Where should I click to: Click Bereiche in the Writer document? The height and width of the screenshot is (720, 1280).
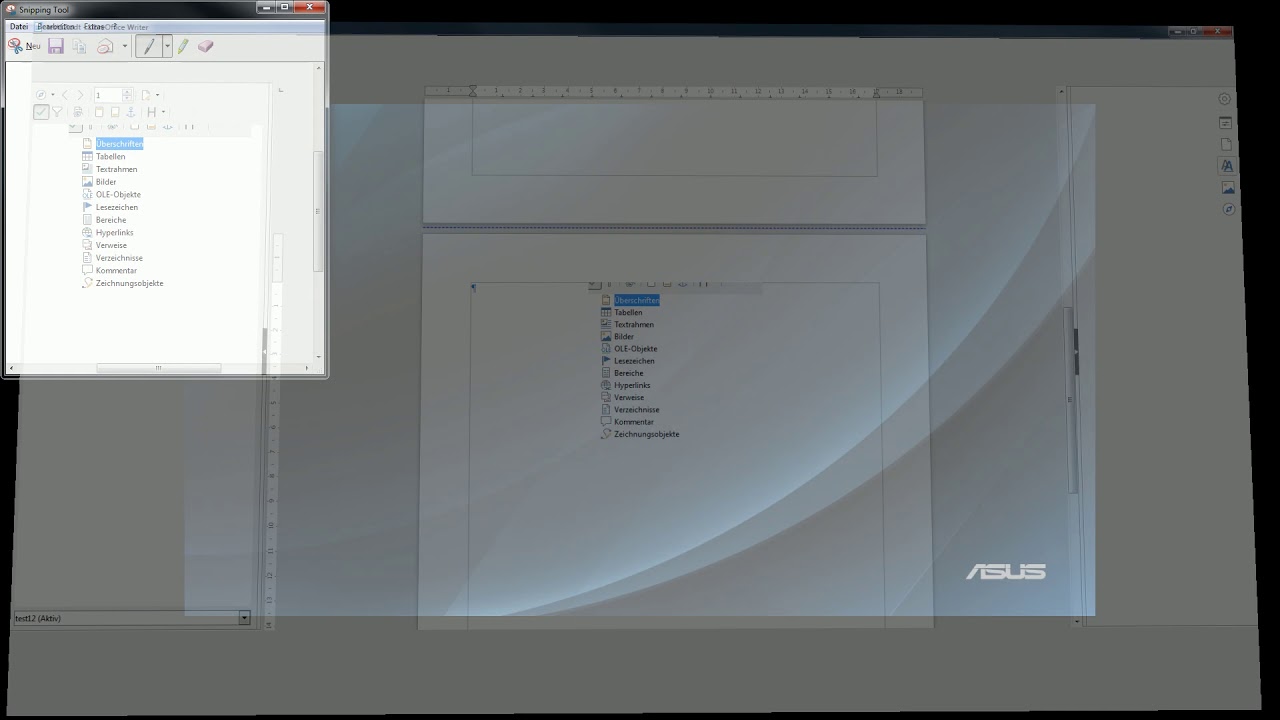pyautogui.click(x=629, y=373)
